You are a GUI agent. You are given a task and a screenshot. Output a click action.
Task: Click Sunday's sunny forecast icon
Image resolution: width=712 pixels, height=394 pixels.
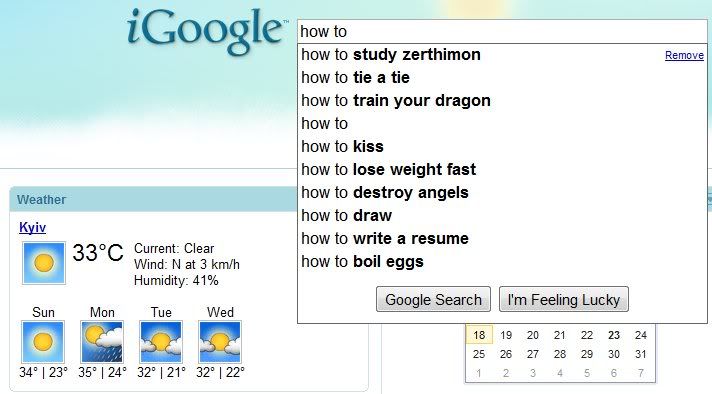[x=43, y=341]
